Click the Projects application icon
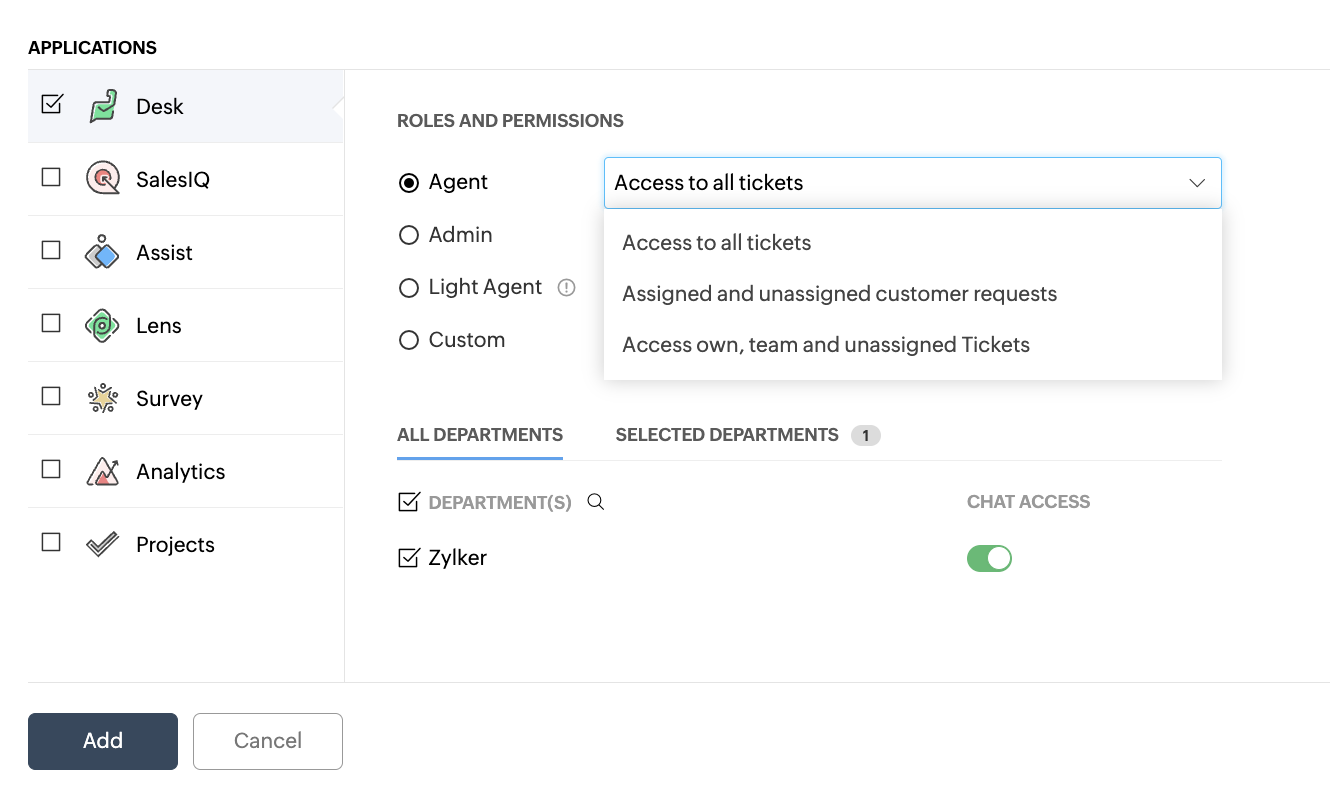Viewport: 1330px width, 812px height. (x=103, y=544)
